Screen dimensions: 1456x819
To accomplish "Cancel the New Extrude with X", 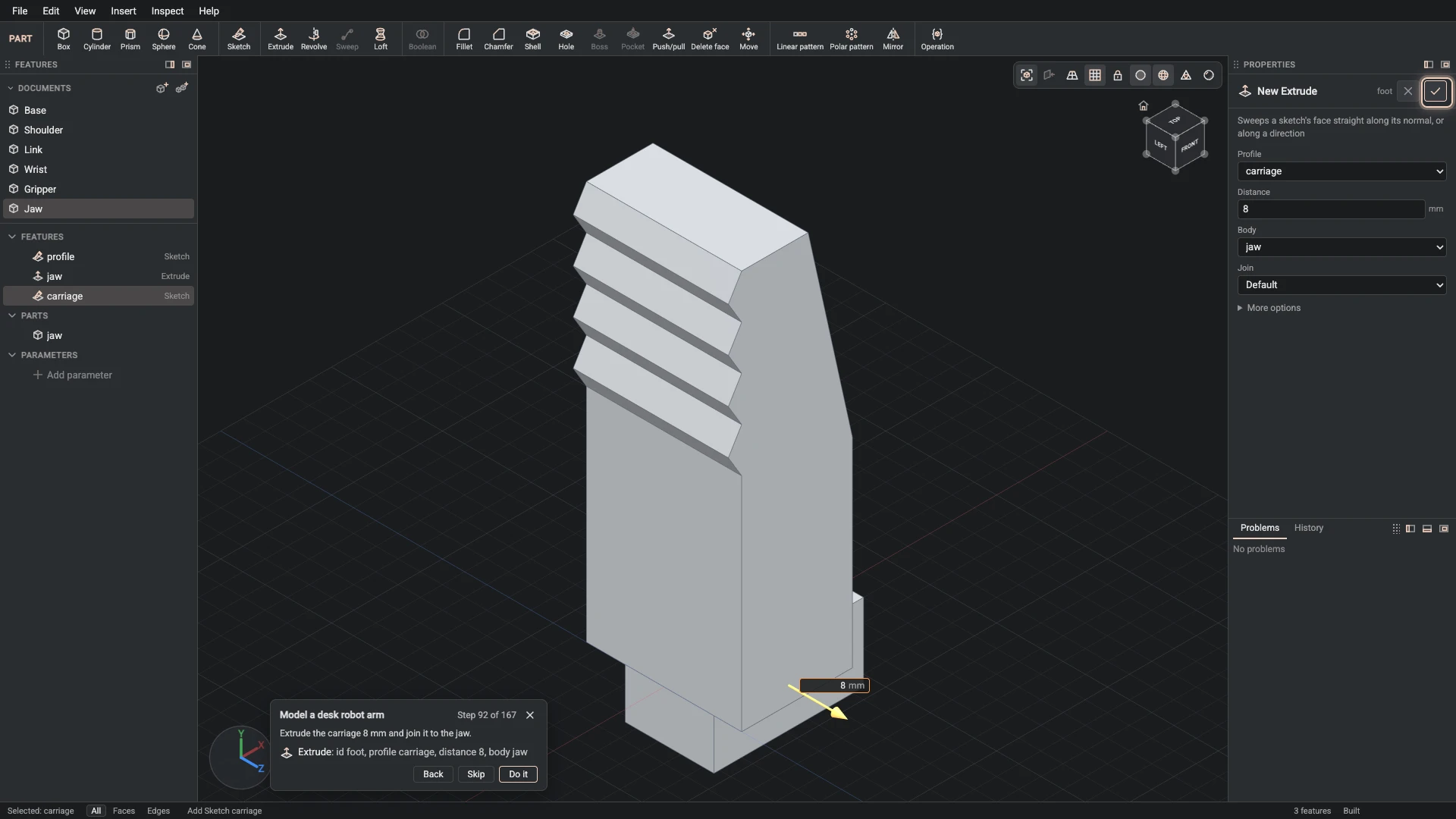I will click(1408, 91).
